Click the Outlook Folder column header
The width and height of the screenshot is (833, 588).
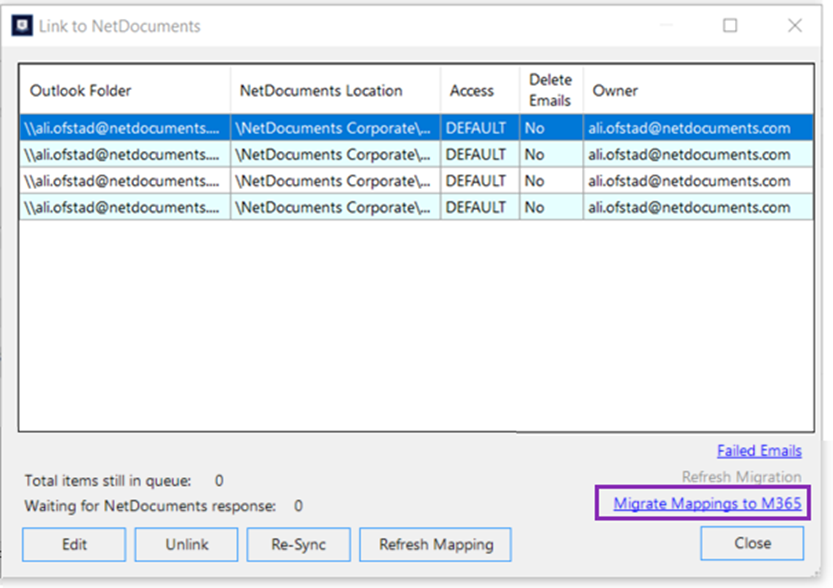coord(81,90)
